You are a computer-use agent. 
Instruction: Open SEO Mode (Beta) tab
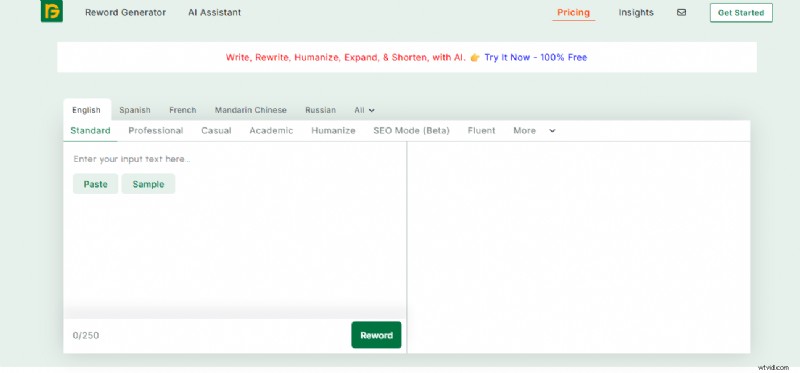pyautogui.click(x=411, y=131)
